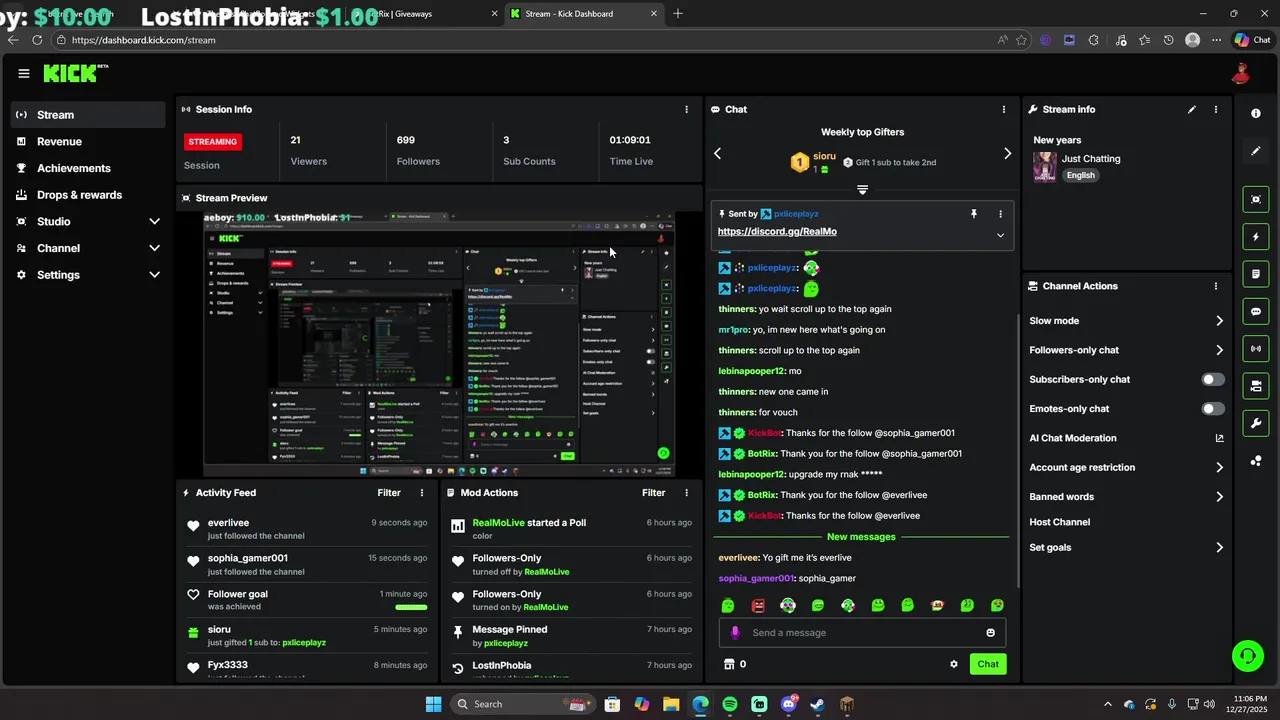Click the wrench icon in right rail
1280x720 pixels.
pyautogui.click(x=1256, y=424)
